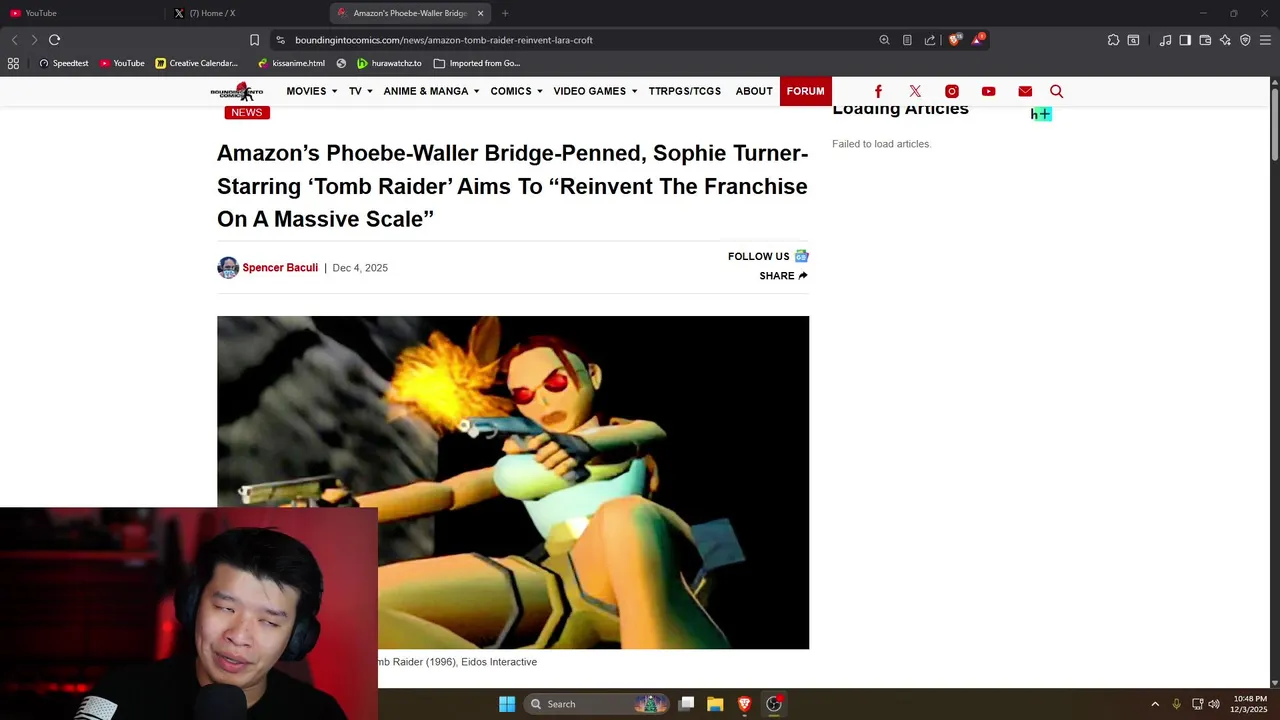The width and height of the screenshot is (1280, 720).
Task: Open the site's Facebook page icon
Action: click(878, 91)
